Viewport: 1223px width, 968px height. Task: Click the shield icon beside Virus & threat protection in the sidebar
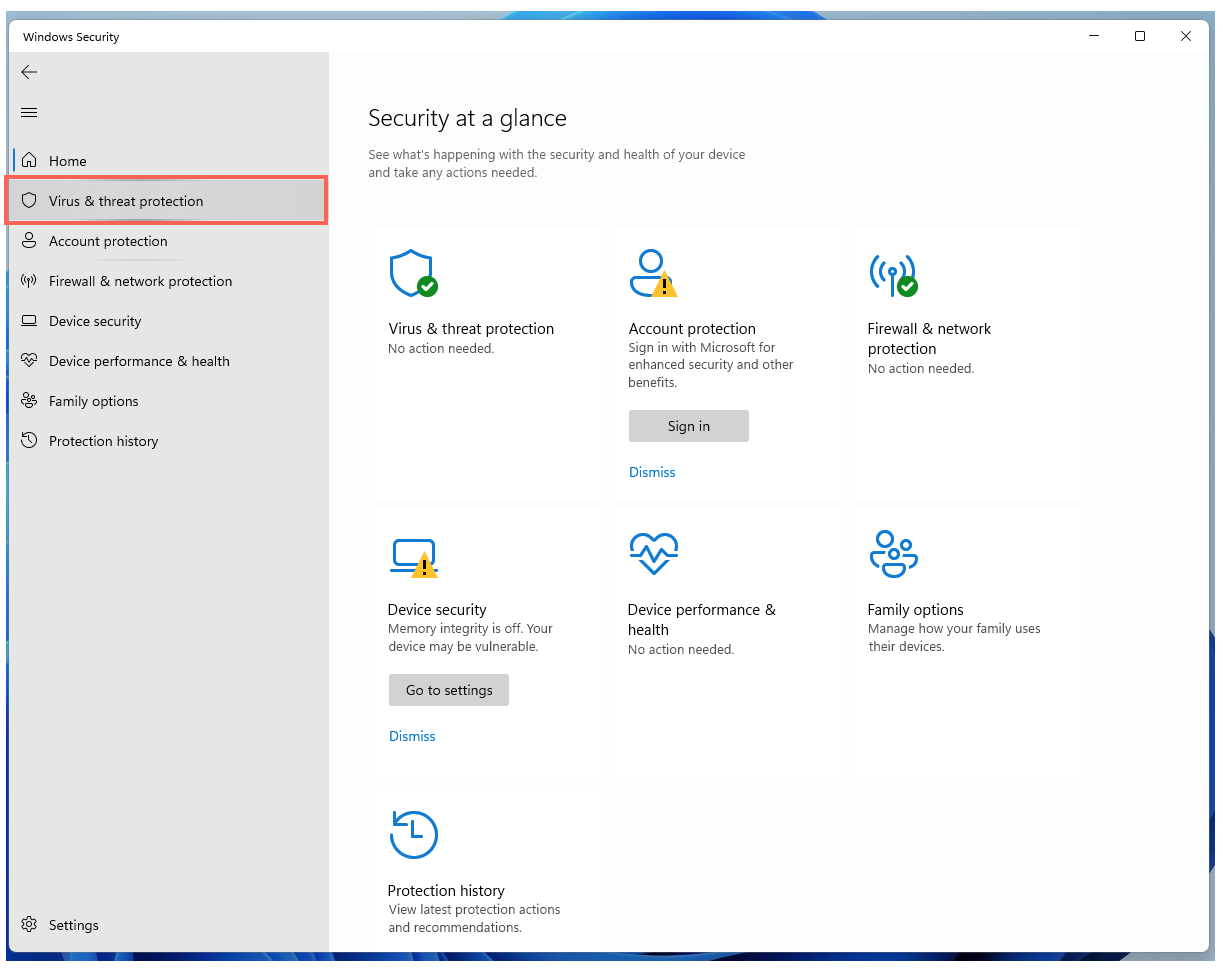point(29,200)
